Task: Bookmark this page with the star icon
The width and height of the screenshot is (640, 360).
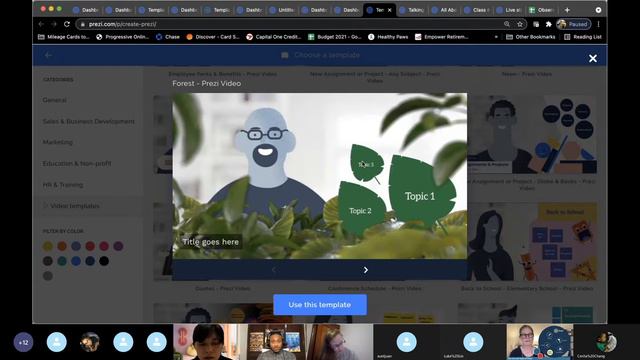Action: coord(520,24)
